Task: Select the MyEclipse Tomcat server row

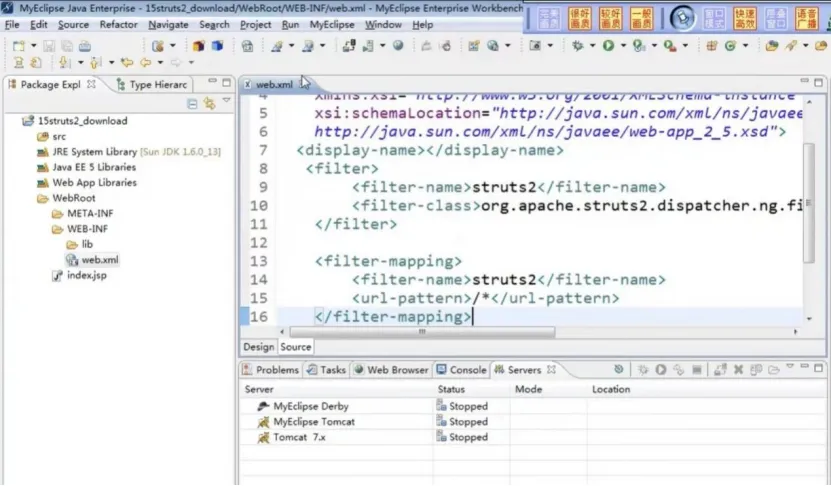Action: (533, 422)
